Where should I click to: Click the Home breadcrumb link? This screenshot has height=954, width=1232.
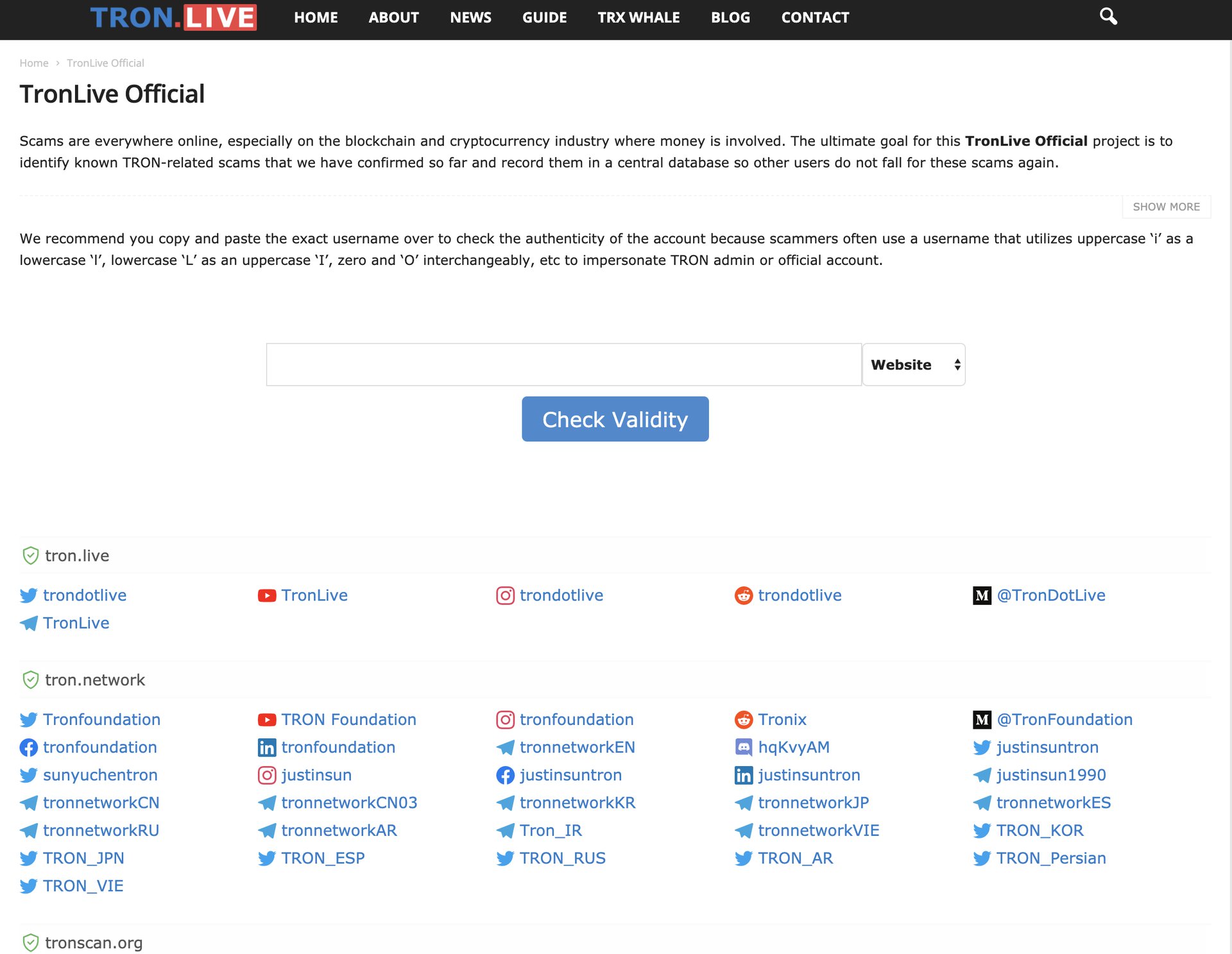click(x=34, y=63)
